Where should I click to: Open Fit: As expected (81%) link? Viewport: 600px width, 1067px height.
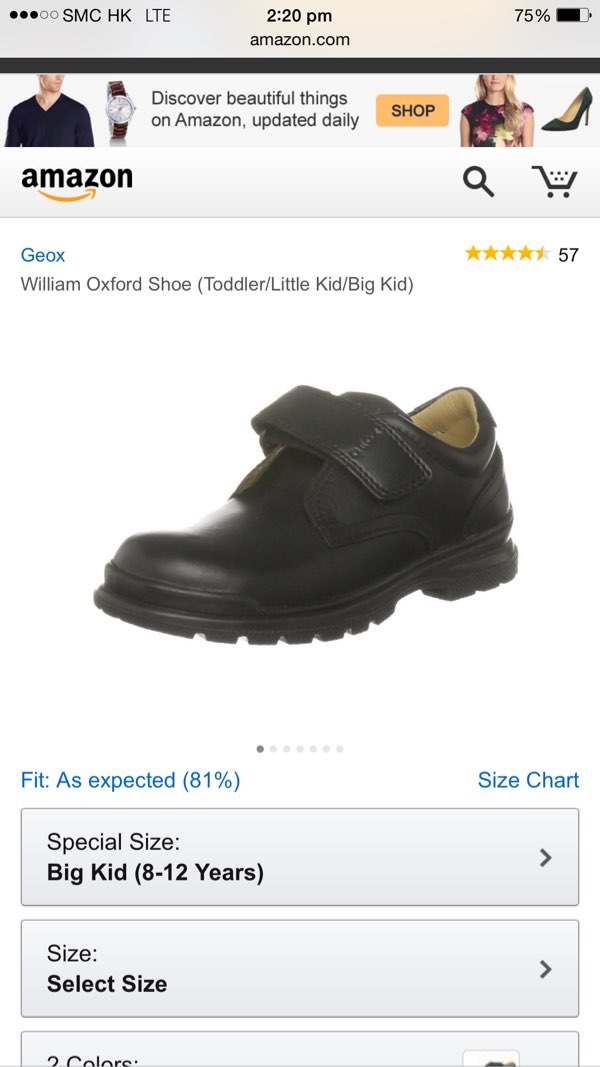pyautogui.click(x=131, y=781)
